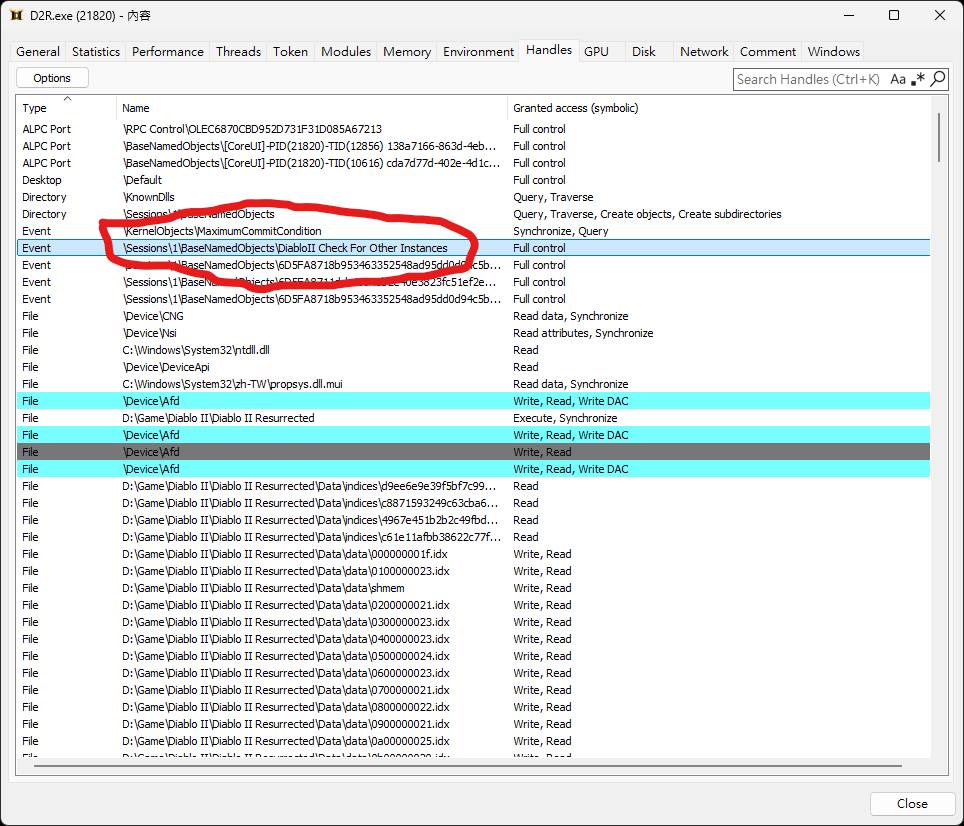Open the Threads tab
The height and width of the screenshot is (826, 964).
[x=239, y=52]
